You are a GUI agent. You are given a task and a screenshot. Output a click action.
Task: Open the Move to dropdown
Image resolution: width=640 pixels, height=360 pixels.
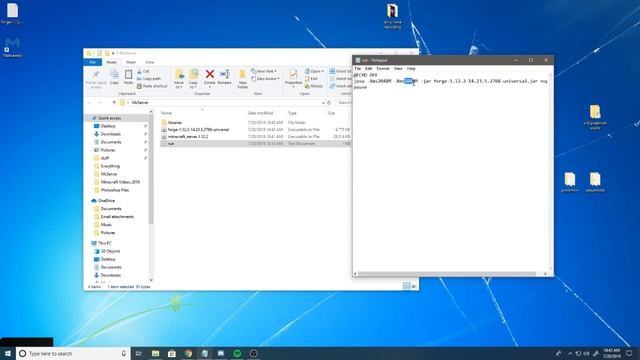179,79
